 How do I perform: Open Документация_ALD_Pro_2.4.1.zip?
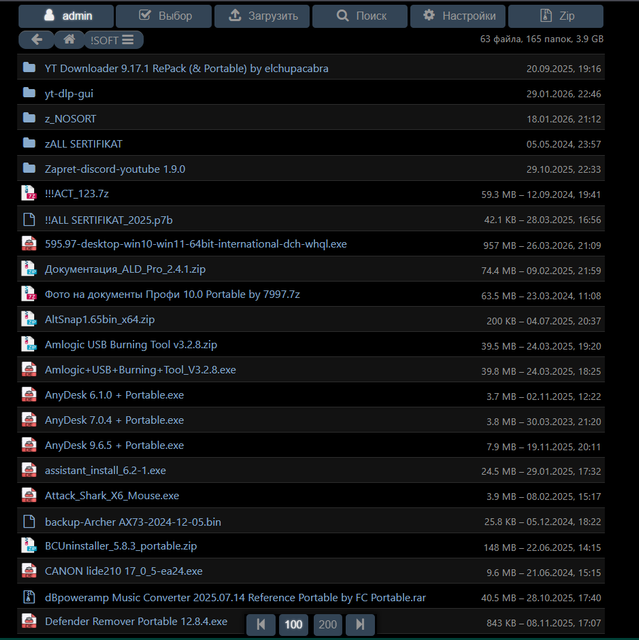coord(125,269)
